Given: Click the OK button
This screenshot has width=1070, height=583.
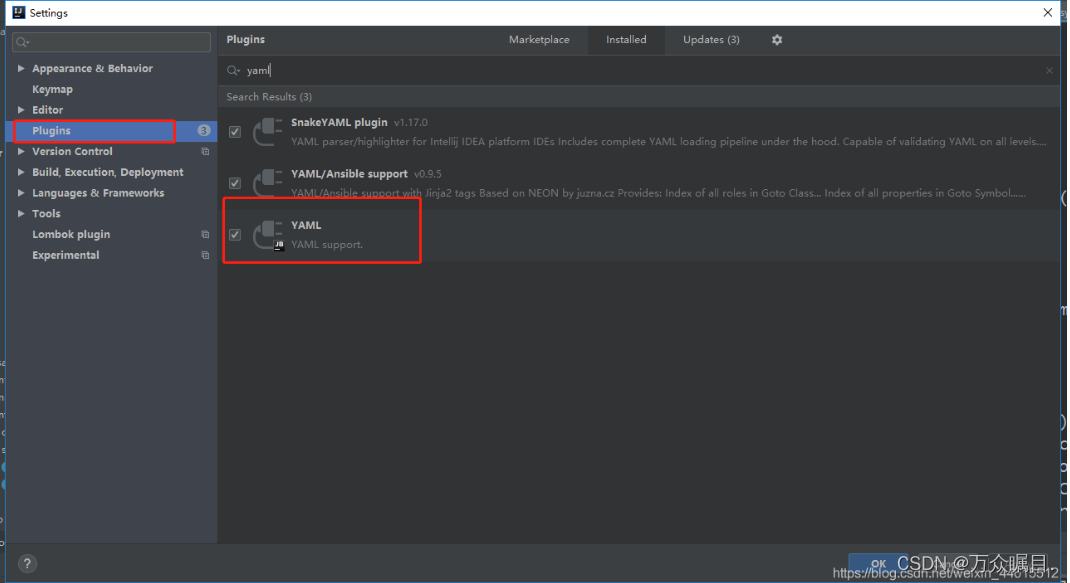Looking at the screenshot, I should (878, 563).
